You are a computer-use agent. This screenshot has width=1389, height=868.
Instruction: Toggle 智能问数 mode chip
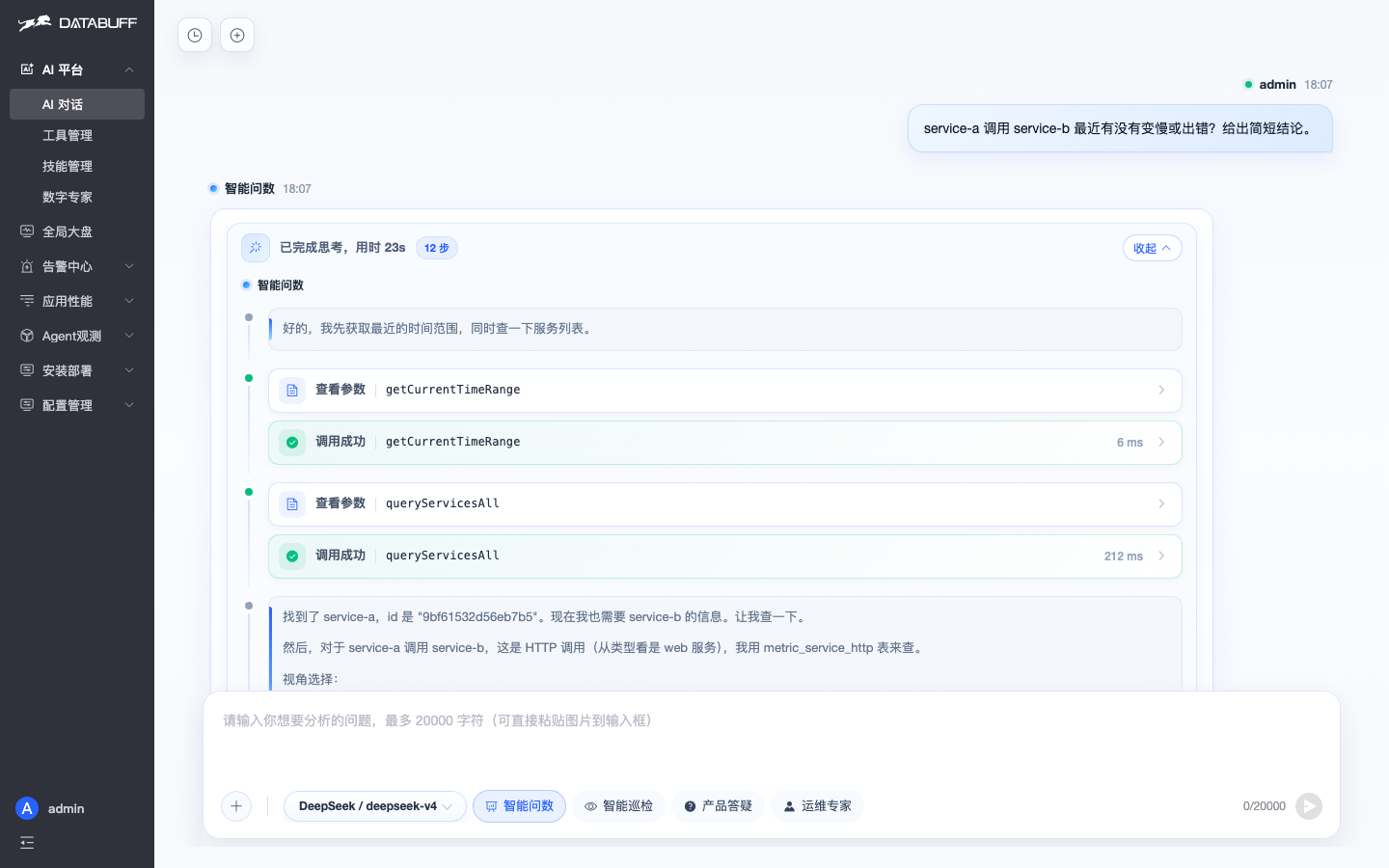pyautogui.click(x=519, y=806)
